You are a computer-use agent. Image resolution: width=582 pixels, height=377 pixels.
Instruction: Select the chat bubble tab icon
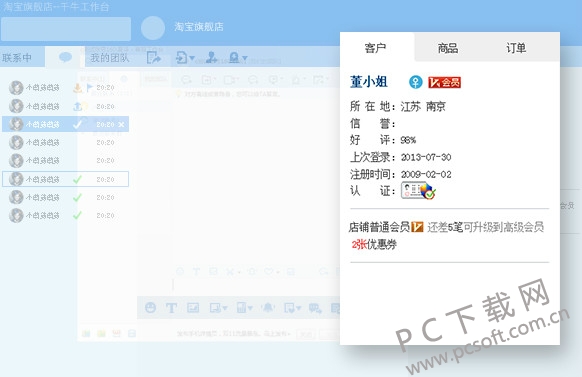(65, 57)
